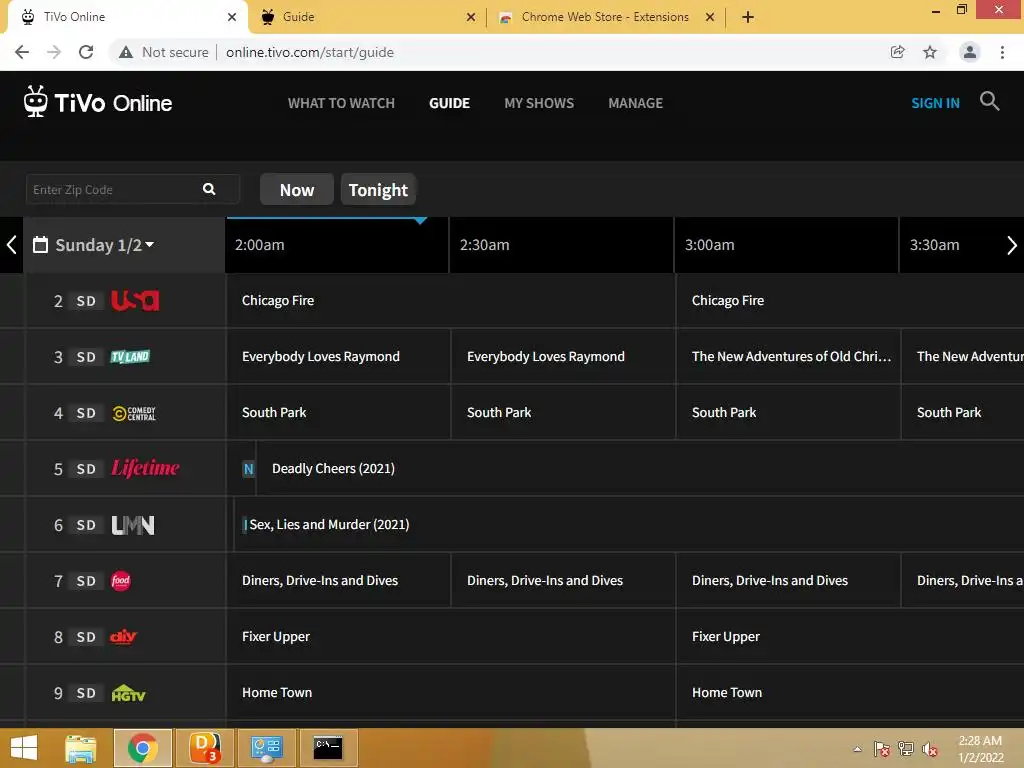The image size is (1024, 768).
Task: Open WHAT TO WATCH menu
Action: point(342,103)
